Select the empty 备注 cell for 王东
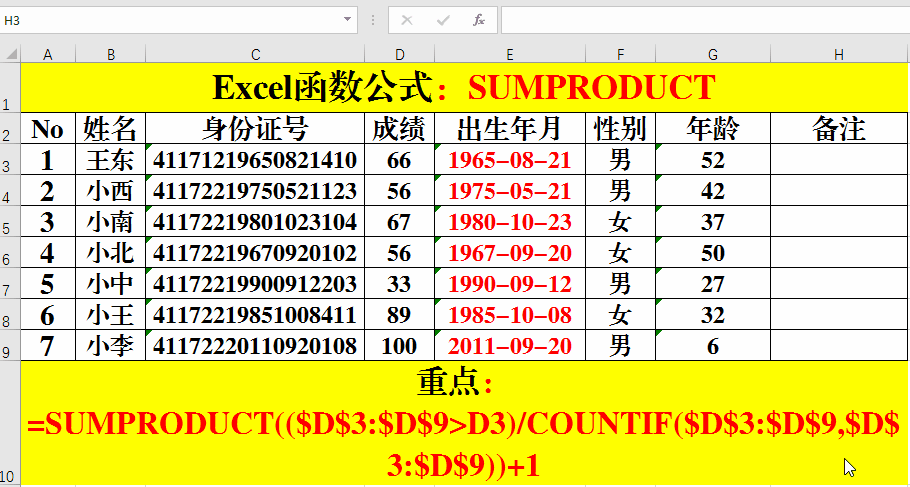Image resolution: width=910 pixels, height=487 pixels. [x=839, y=159]
